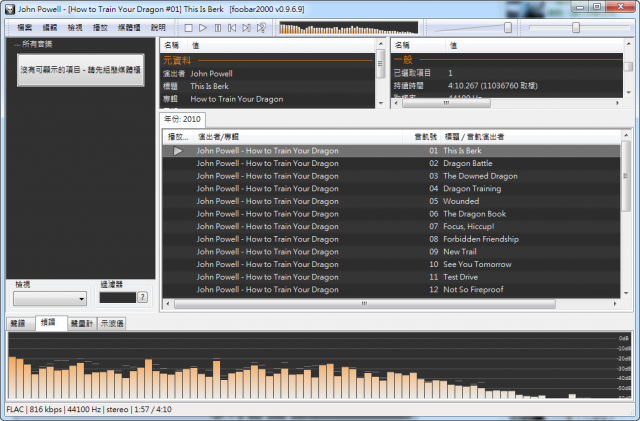
Task: Adjust the volume slider handle
Action: tap(508, 28)
